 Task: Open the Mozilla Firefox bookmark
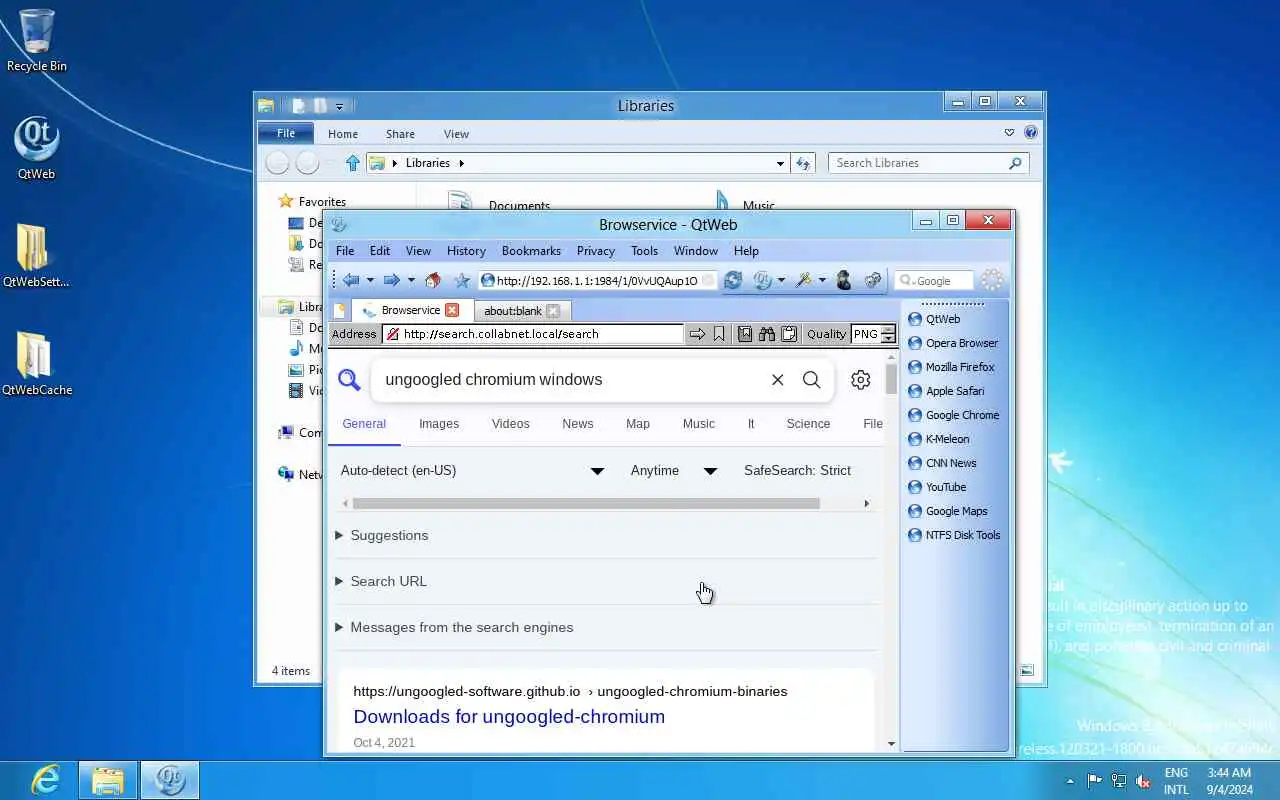coord(952,367)
